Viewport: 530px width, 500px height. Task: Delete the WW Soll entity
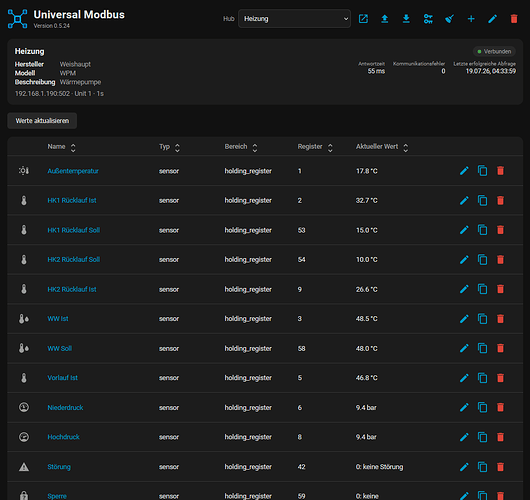500,348
